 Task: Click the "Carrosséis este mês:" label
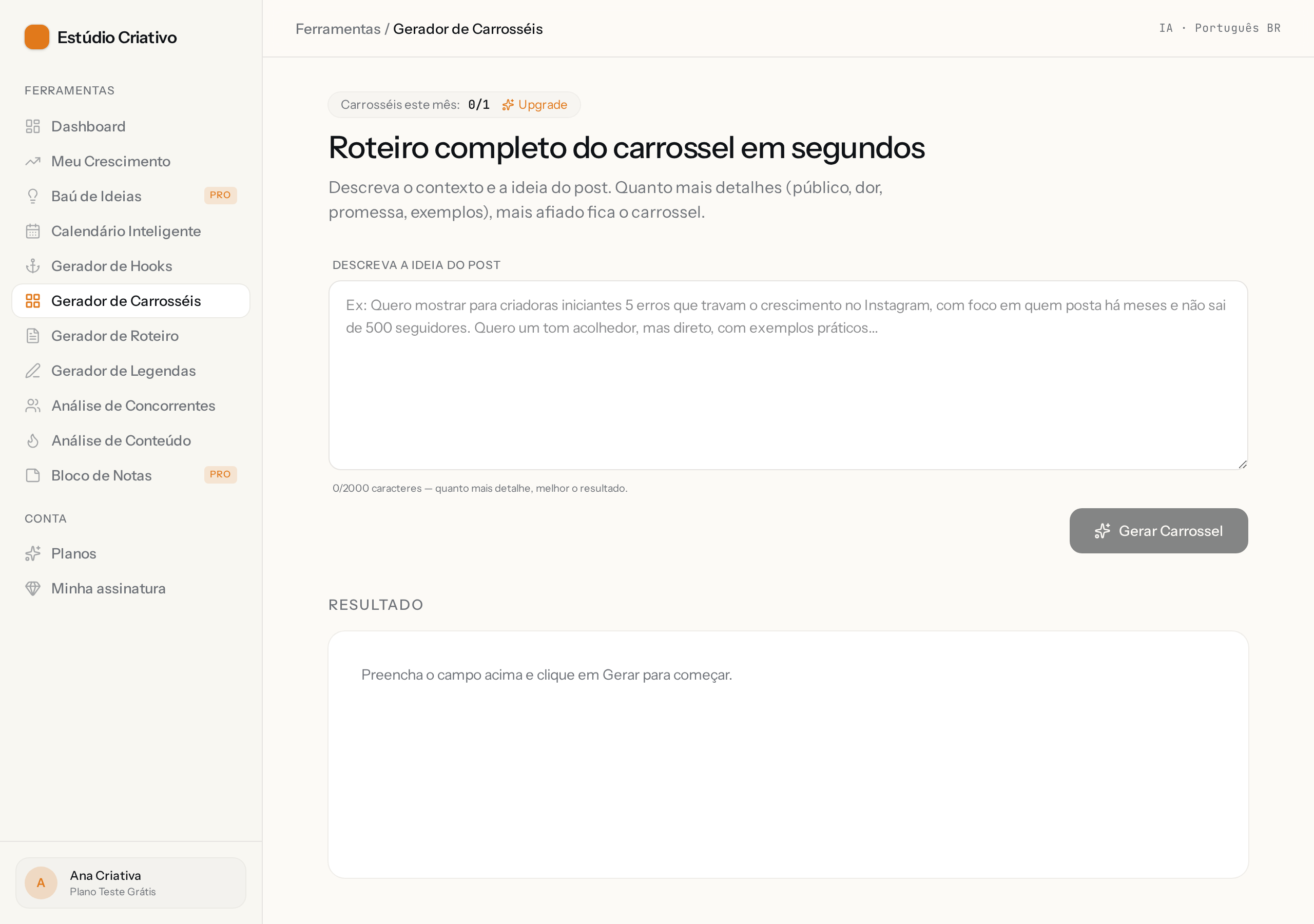click(x=400, y=105)
